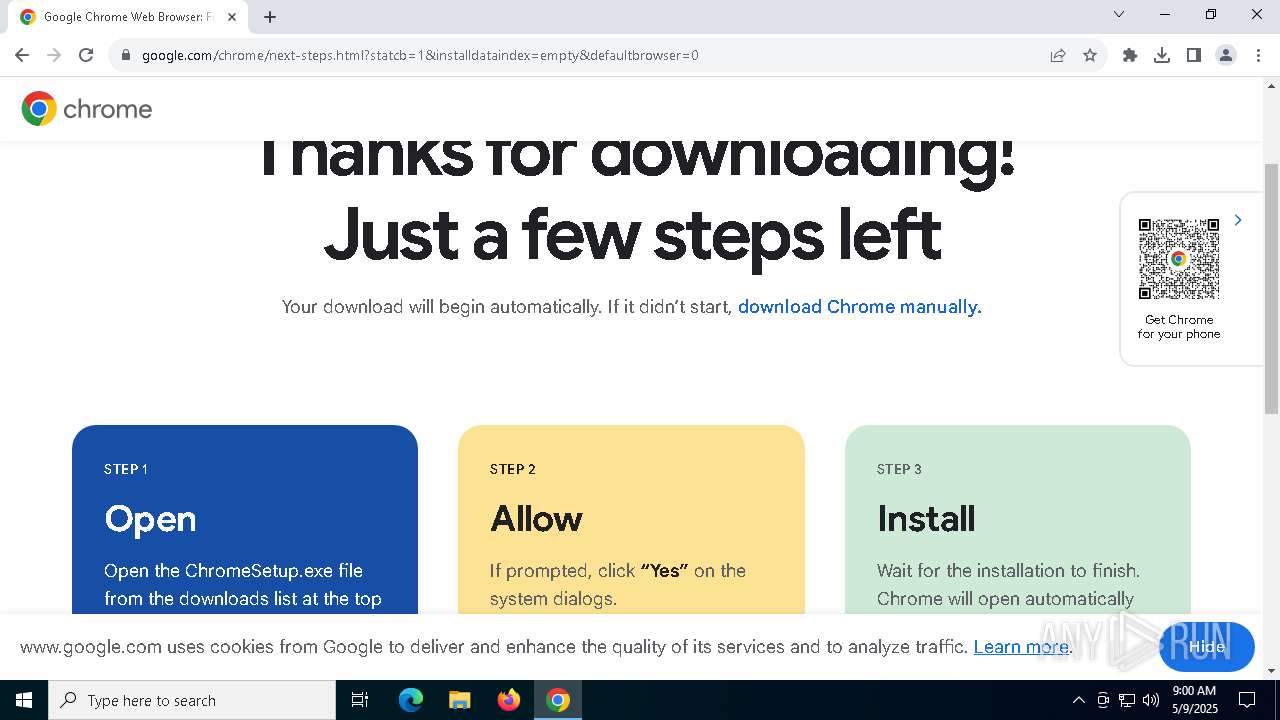Open the taskbar clock showing 9:00 AM

click(x=1194, y=700)
